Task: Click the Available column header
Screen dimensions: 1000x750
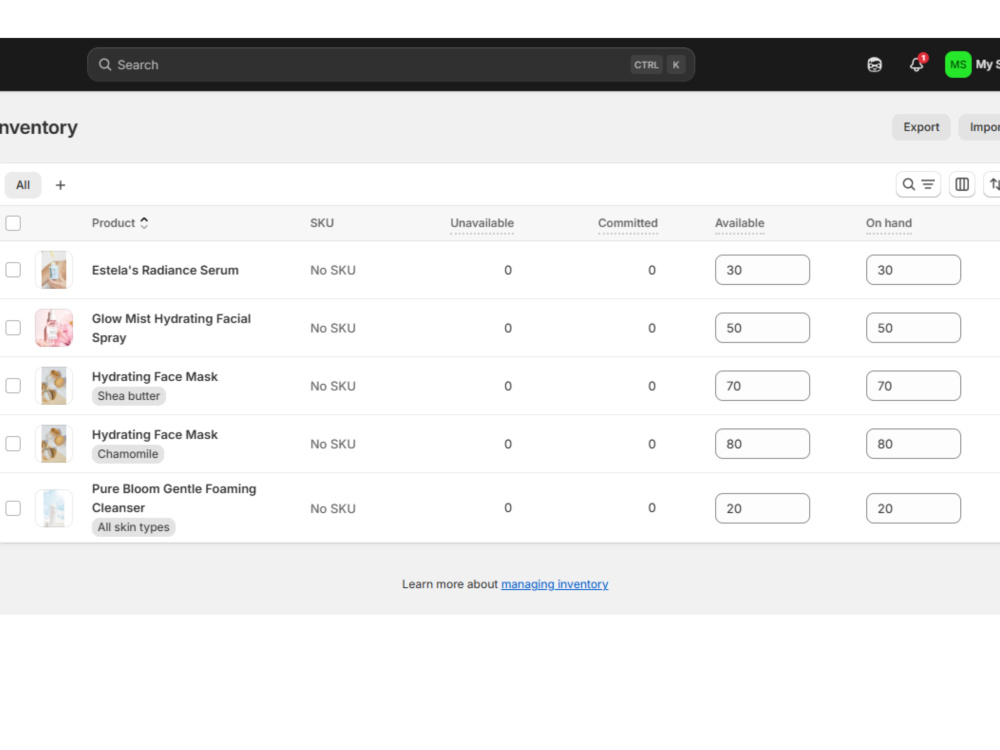Action: (x=739, y=223)
